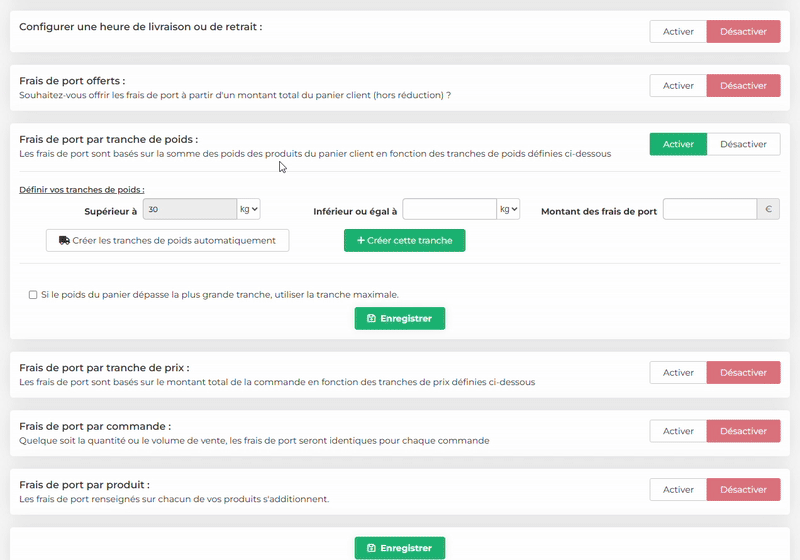Enable delivery or pickup time configuration
The image size is (800, 560).
678,32
